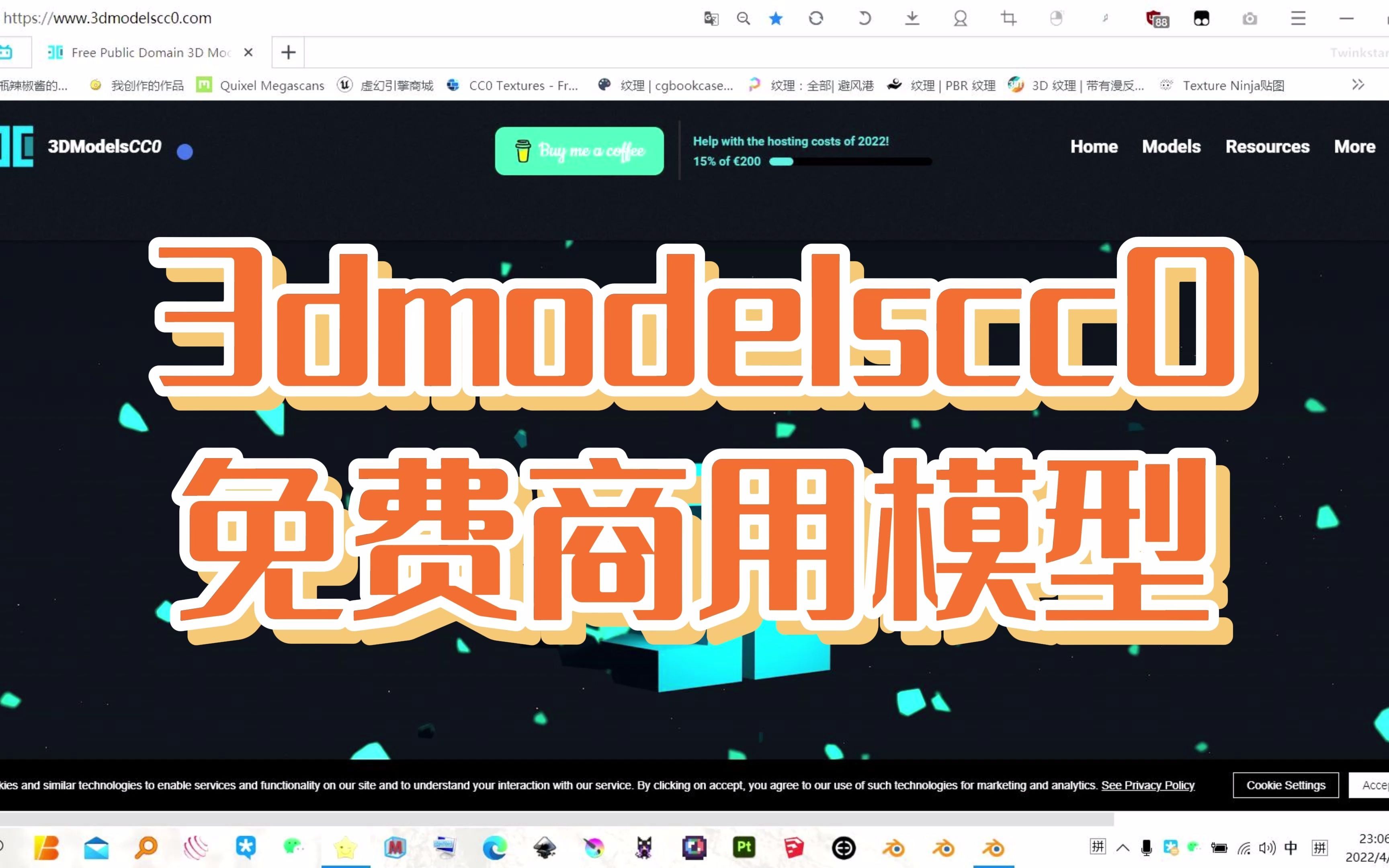Show hidden system tray icons chevron

tap(1123, 848)
